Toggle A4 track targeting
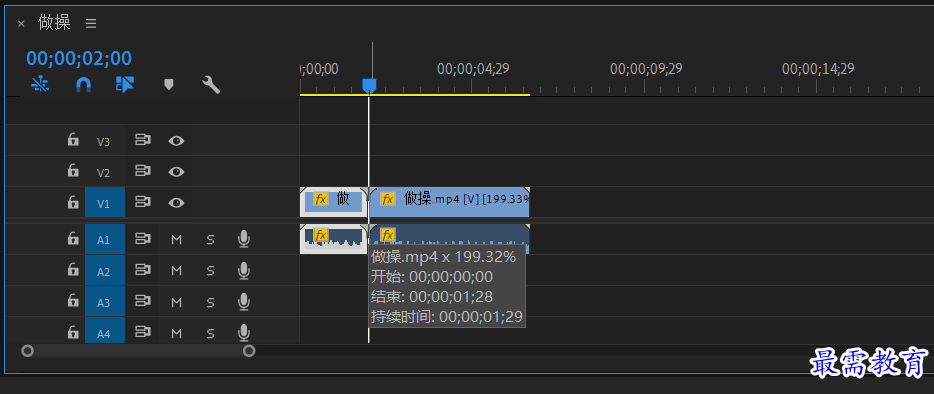The width and height of the screenshot is (934, 394). coord(105,331)
